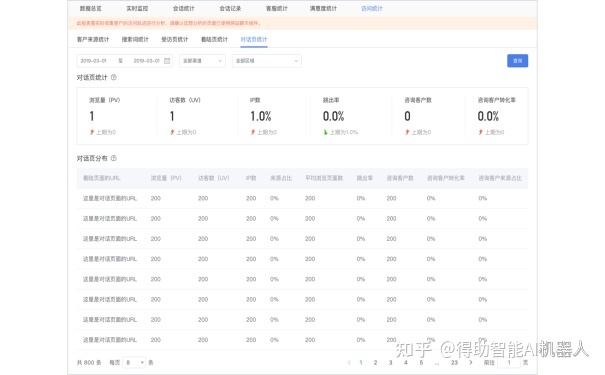Go to page 3 in pagination
The width and height of the screenshot is (605, 375).
pos(390,362)
